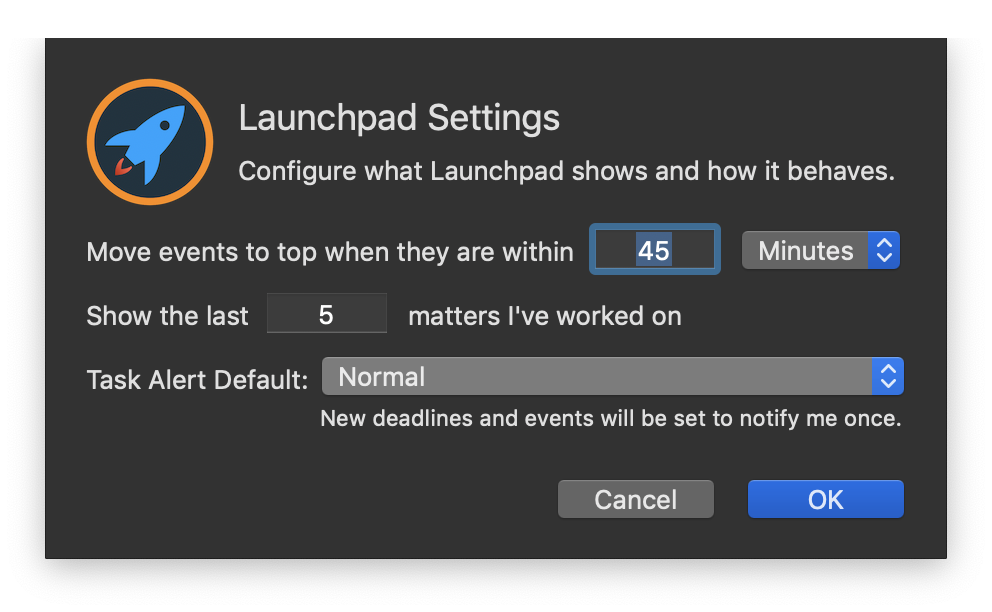
Task: Open the Task Alert Default dropdown
Action: 612,377
